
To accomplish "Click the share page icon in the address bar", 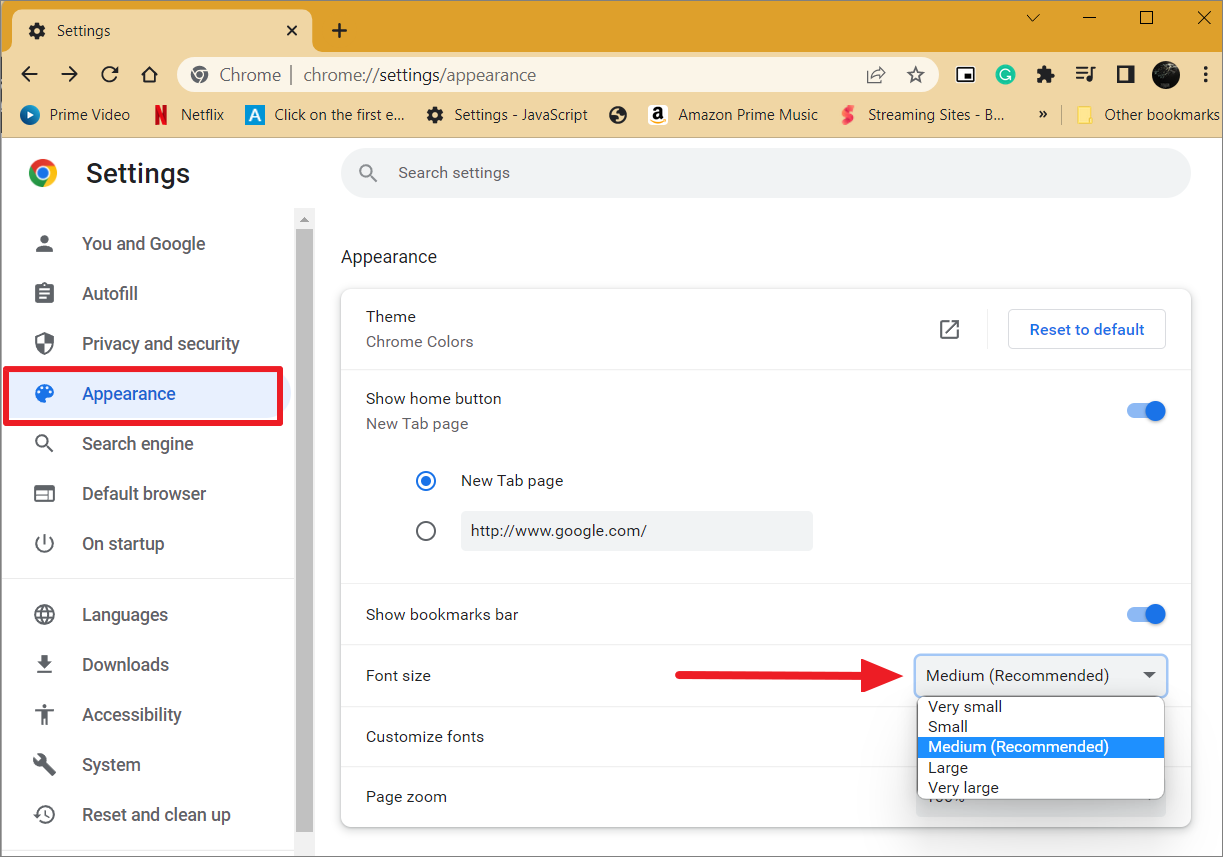I will [x=876, y=75].
